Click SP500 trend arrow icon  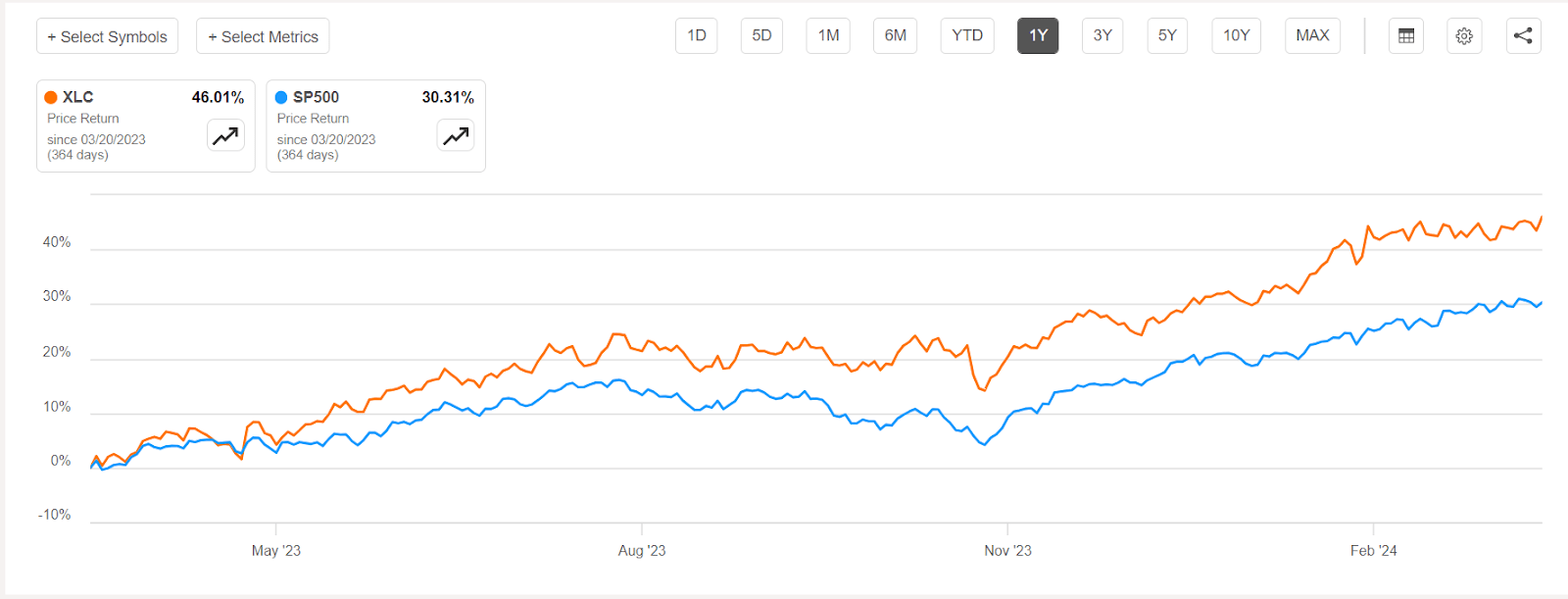[456, 135]
